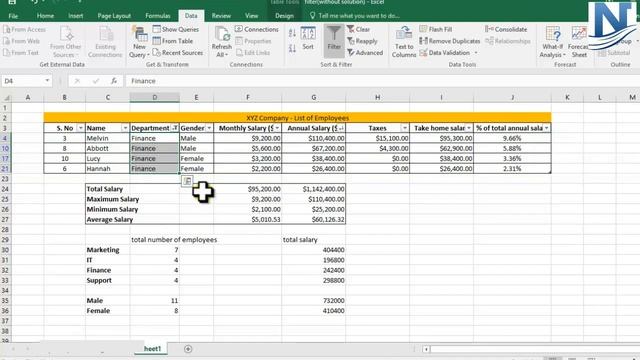
Task: Open the Table Tools Design tab
Action: click(x=284, y=16)
